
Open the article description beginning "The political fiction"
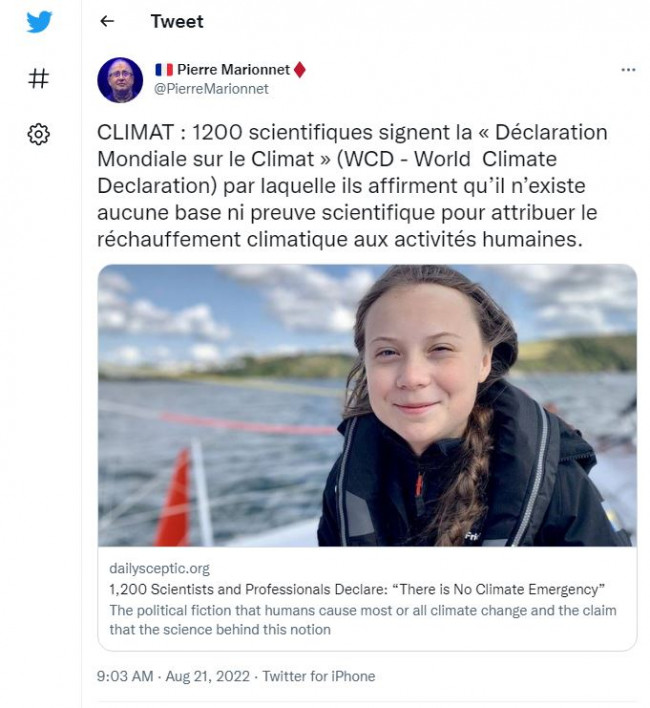pos(362,620)
